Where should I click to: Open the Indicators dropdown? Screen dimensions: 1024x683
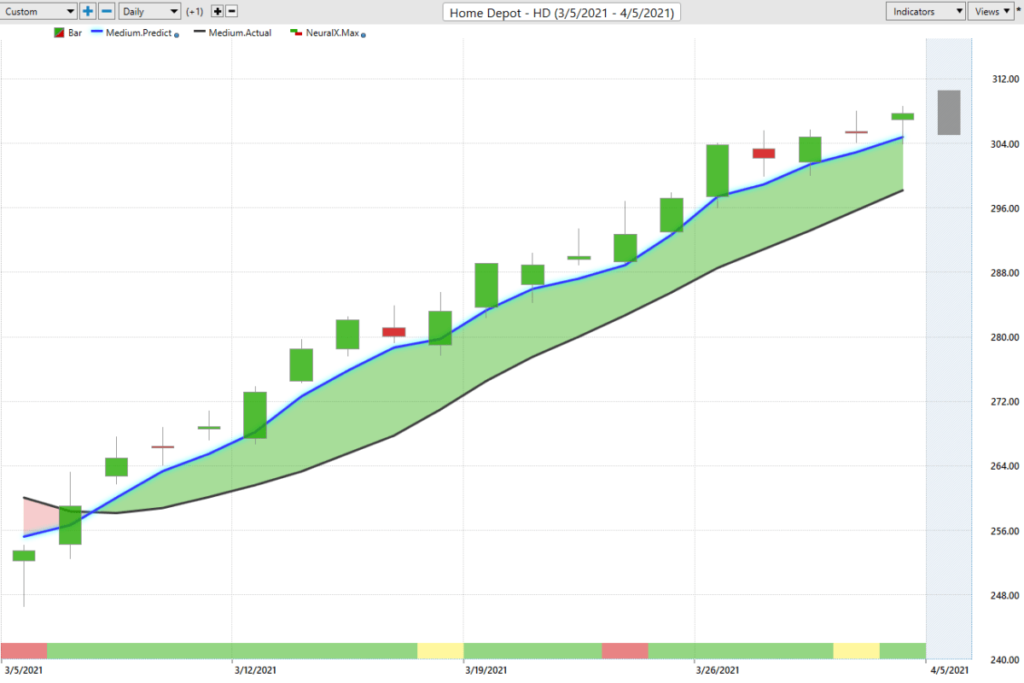[925, 11]
